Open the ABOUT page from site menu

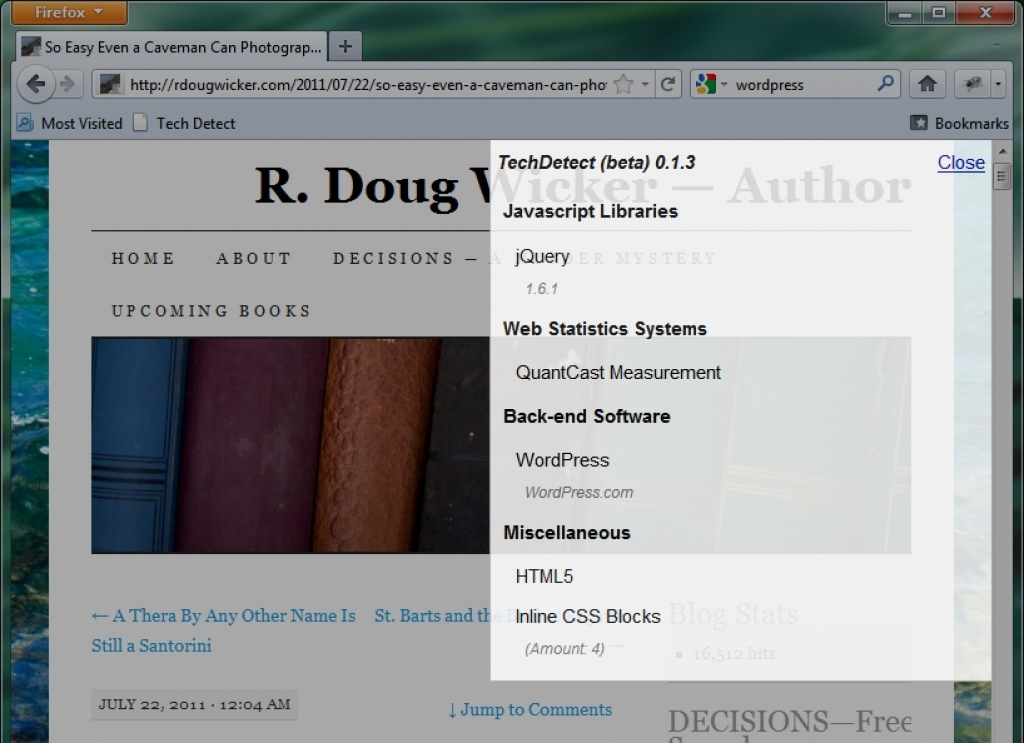point(253,259)
